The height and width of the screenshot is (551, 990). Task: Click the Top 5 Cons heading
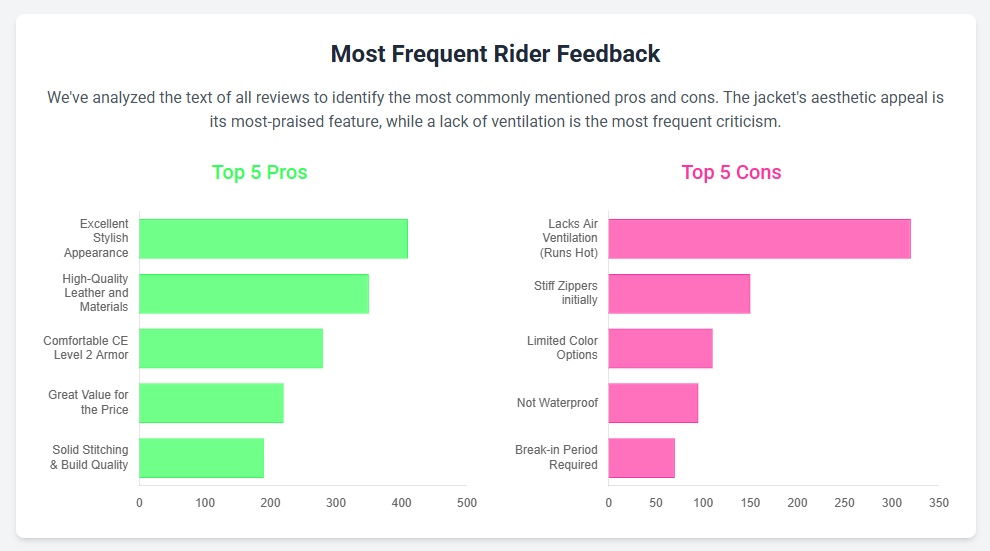pyautogui.click(x=731, y=172)
